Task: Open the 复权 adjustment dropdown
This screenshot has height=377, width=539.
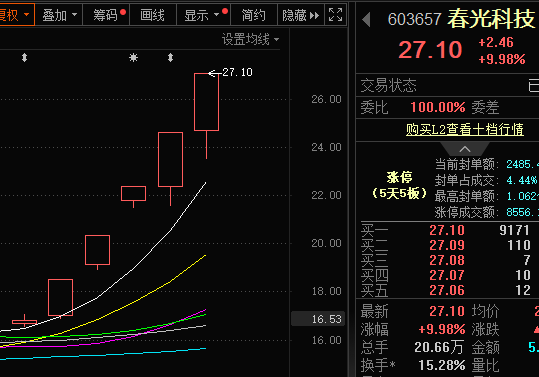Action: (x=16, y=15)
